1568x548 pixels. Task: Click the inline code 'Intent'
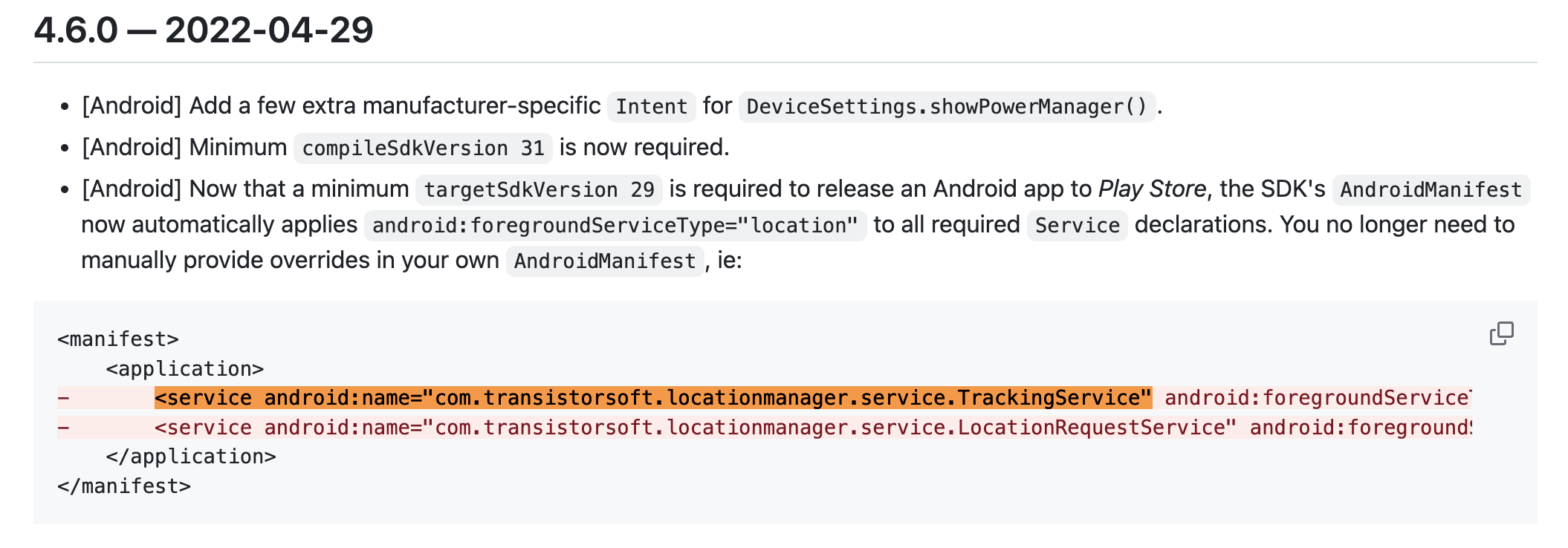click(652, 106)
